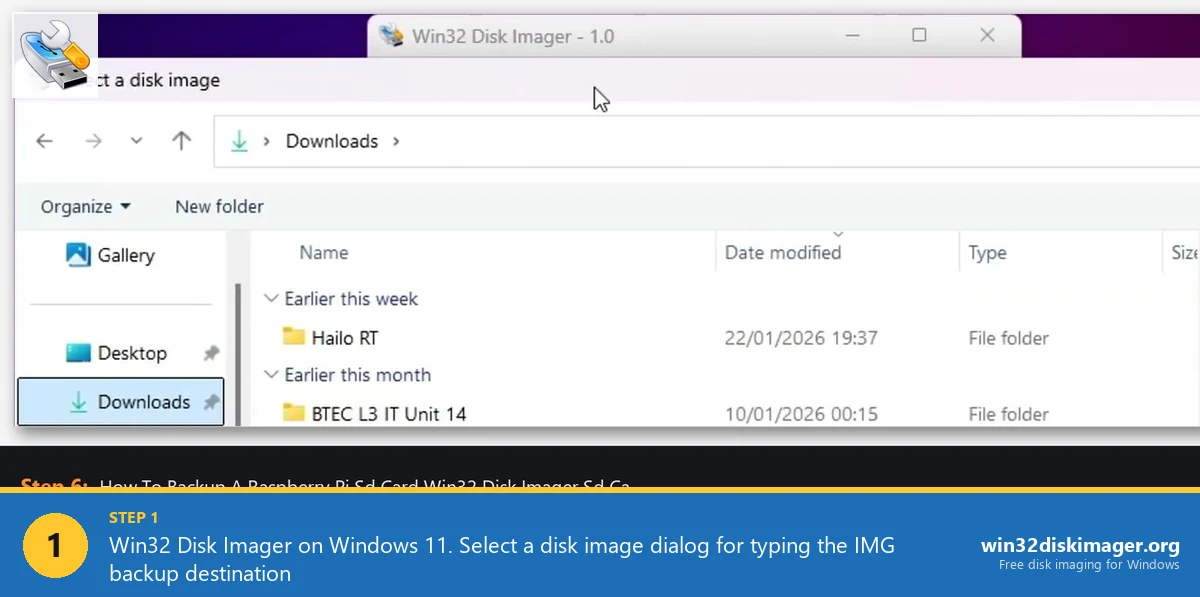Viewport: 1200px width, 597px height.
Task: Go up one folder level with the up arrow
Action: point(181,140)
